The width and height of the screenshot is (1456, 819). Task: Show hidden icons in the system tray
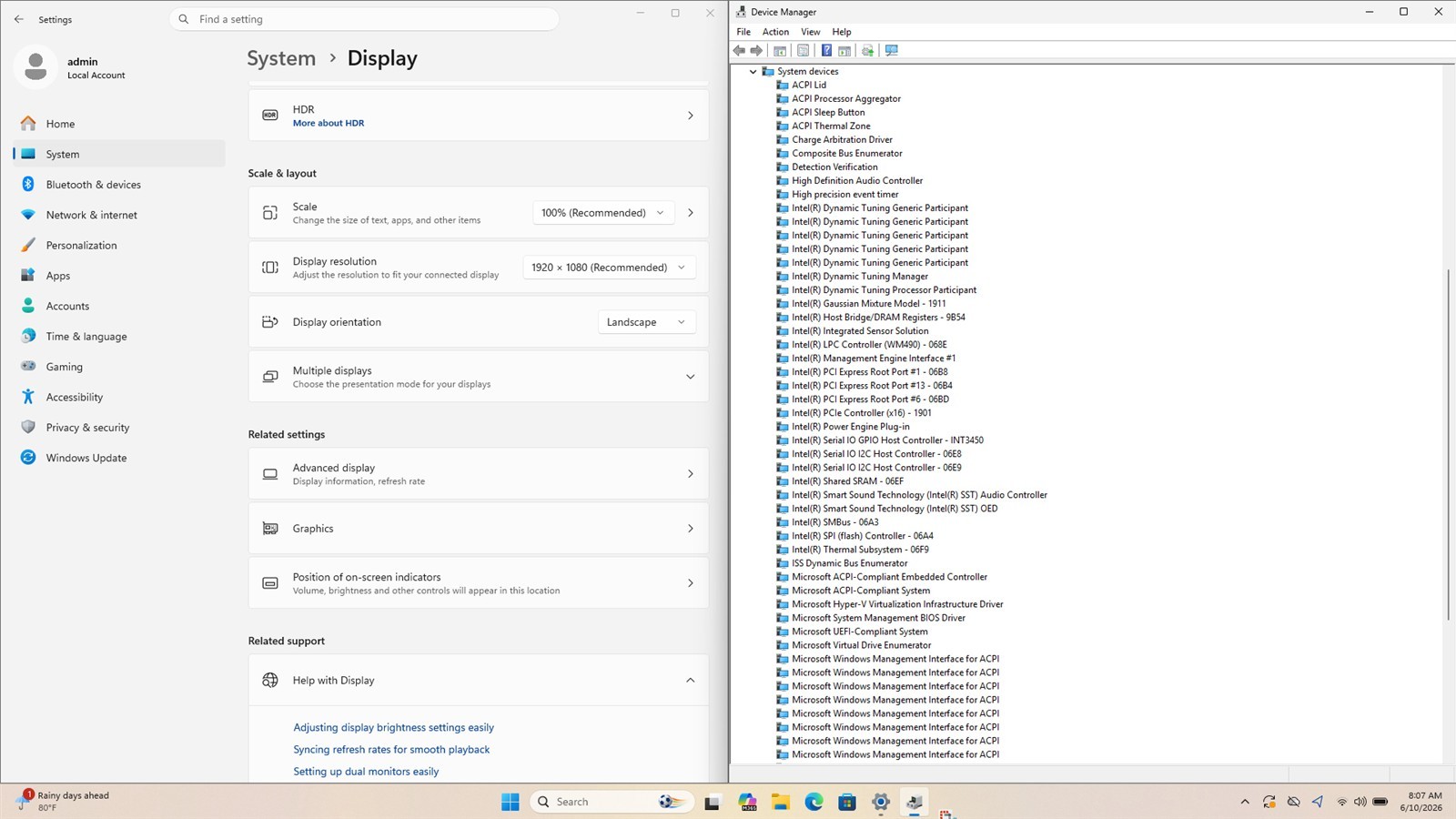1245,802
